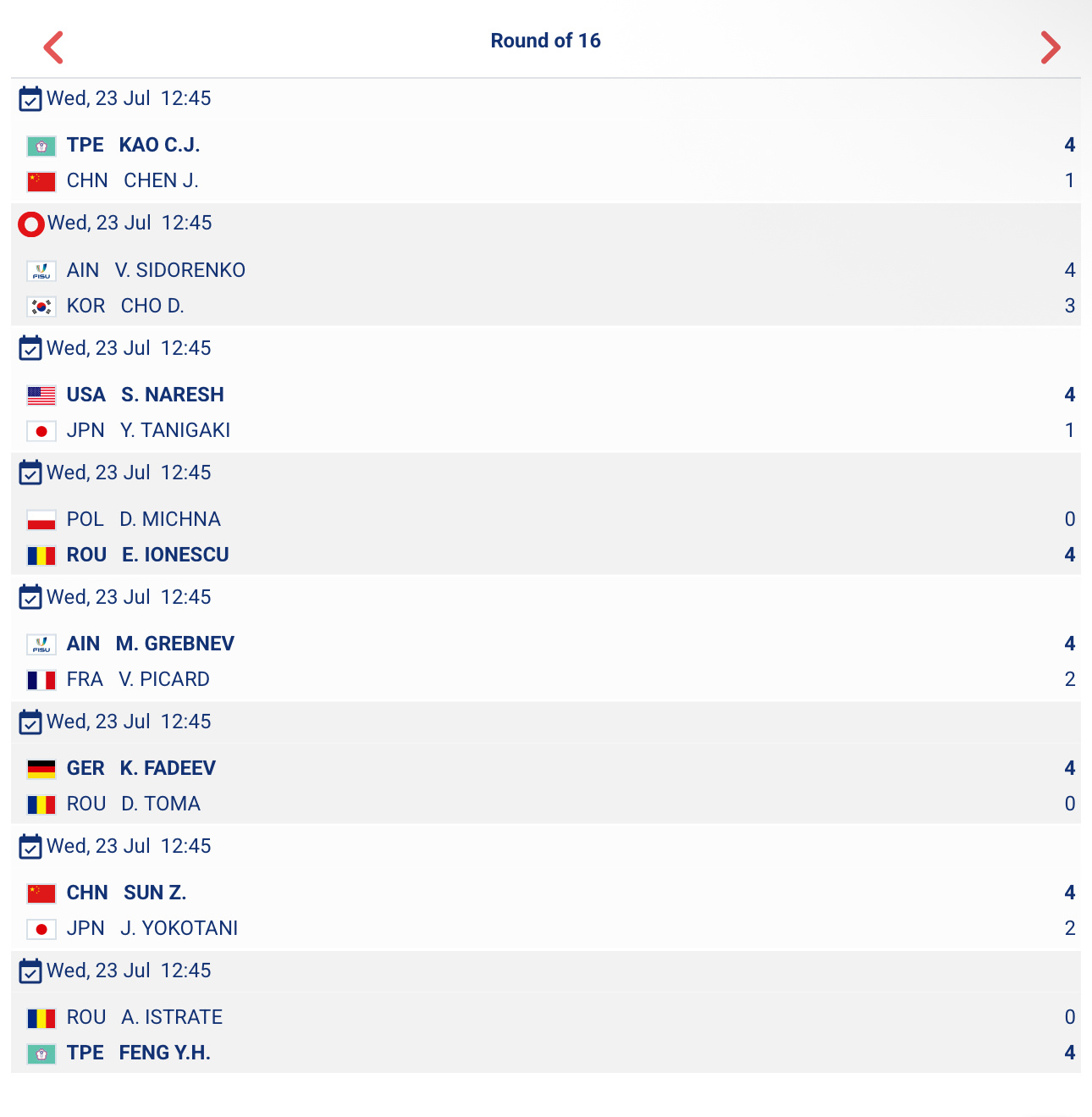The image size is (1092, 1117).
Task: Click the French flag beside V. PICARD
Action: pyautogui.click(x=41, y=680)
